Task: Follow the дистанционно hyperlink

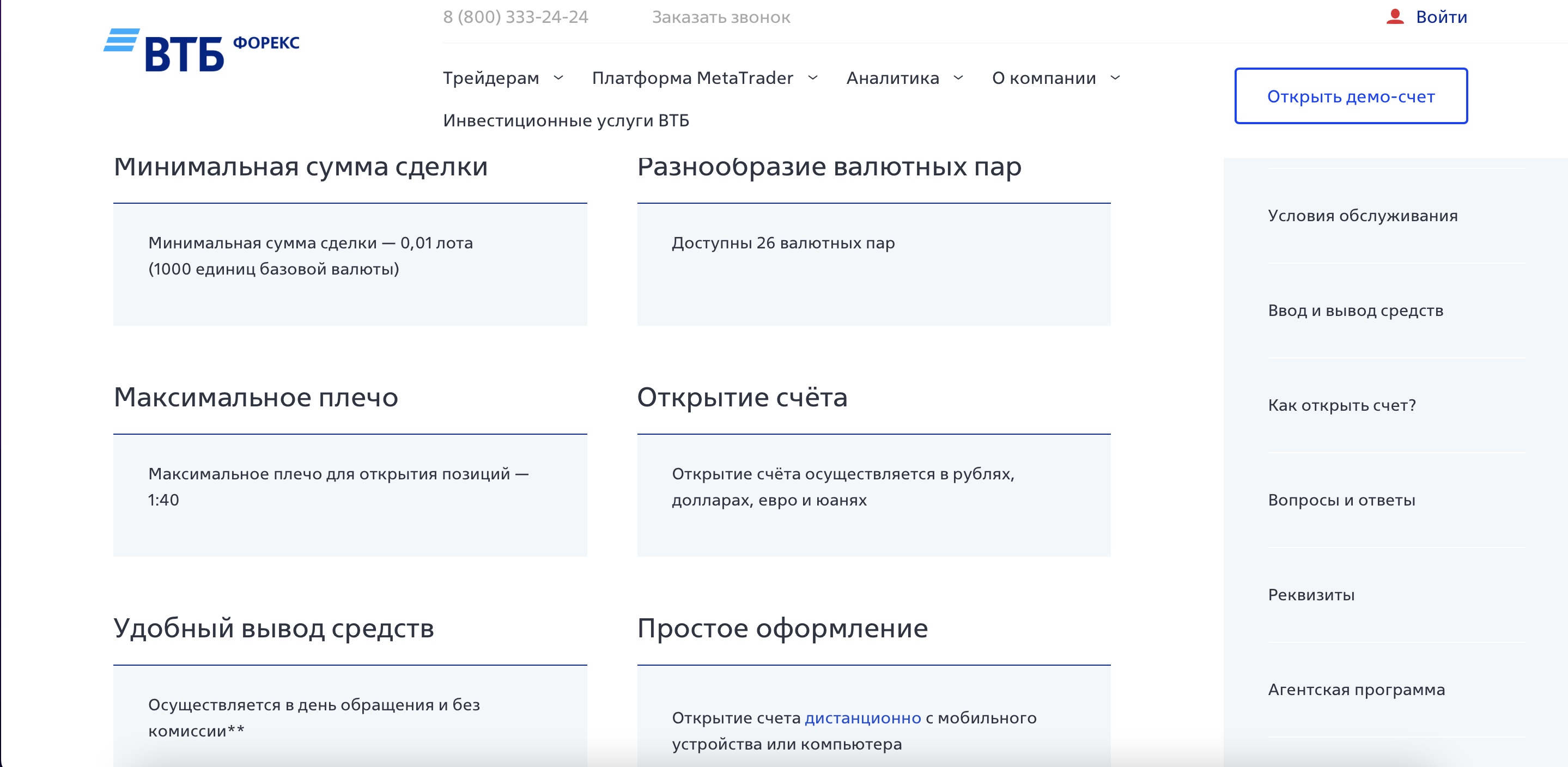Action: pos(862,717)
